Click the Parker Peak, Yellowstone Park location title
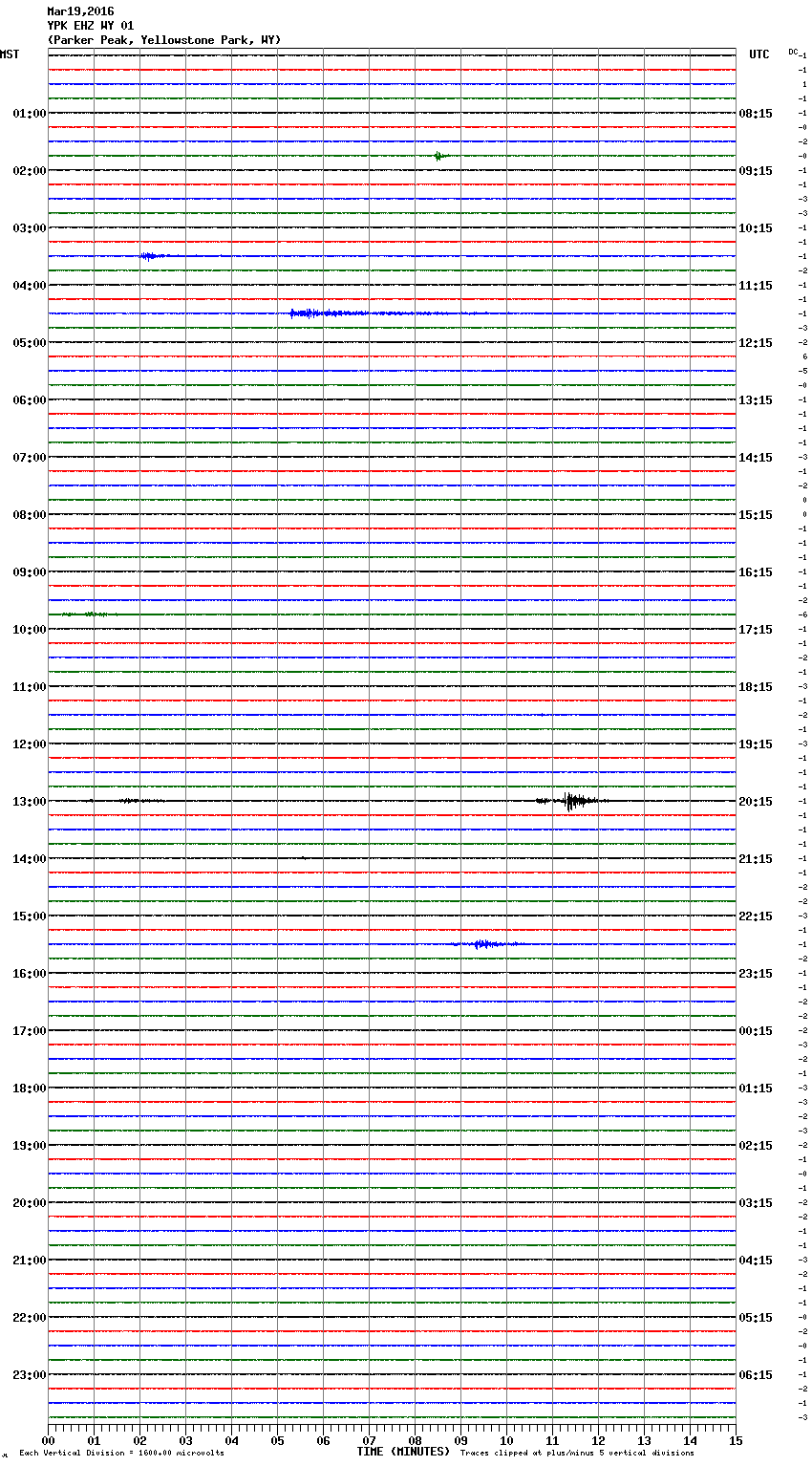 pyautogui.click(x=164, y=40)
